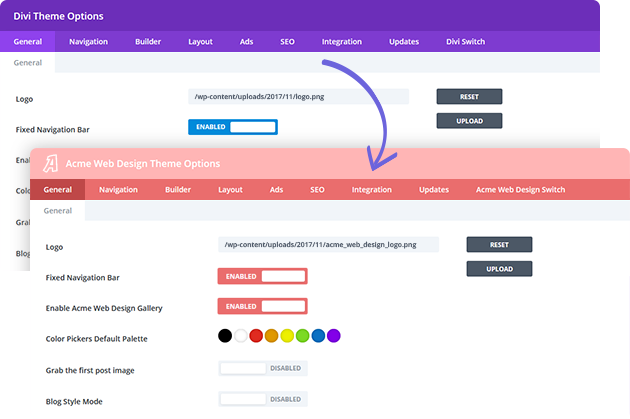
Task: Open Layout tab in Divi Theme Options
Action: [200, 41]
